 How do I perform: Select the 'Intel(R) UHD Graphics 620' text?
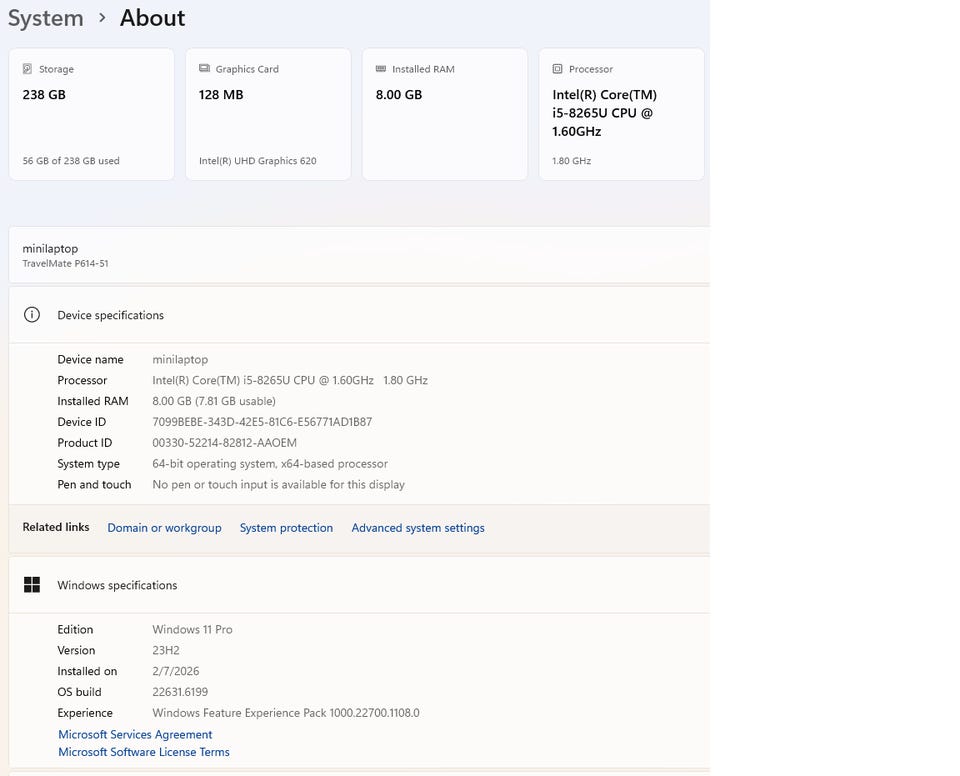(x=258, y=161)
